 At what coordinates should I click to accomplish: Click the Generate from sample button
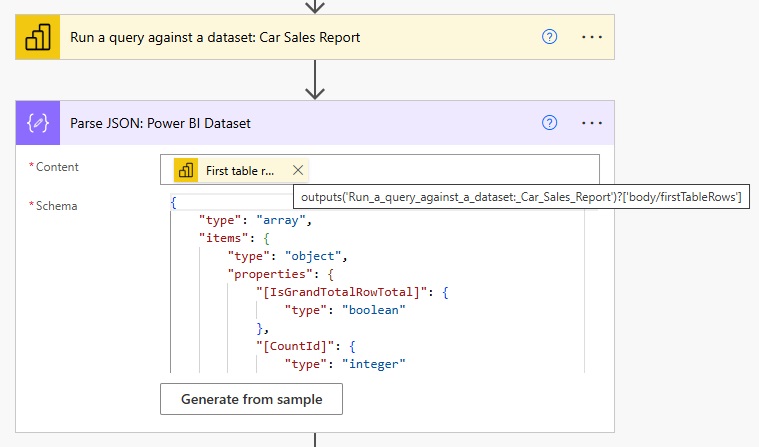click(251, 399)
